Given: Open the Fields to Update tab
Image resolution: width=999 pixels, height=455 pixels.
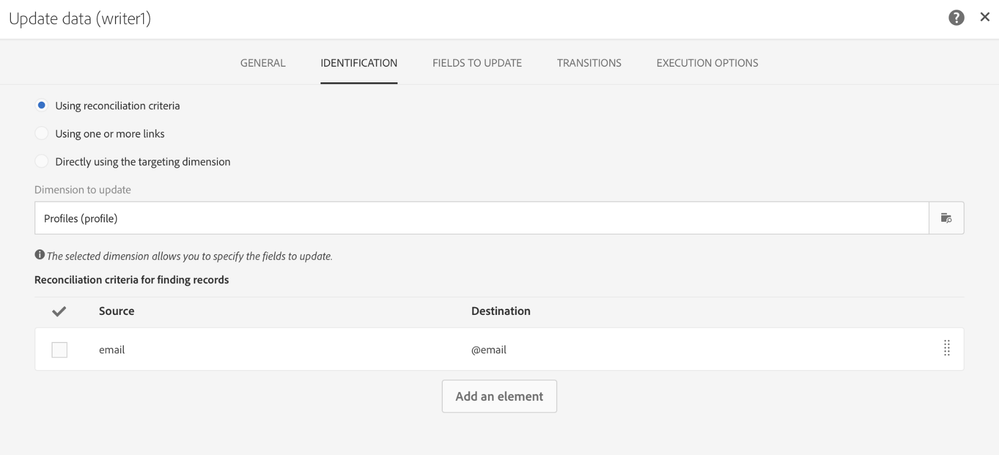Looking at the screenshot, I should point(477,63).
